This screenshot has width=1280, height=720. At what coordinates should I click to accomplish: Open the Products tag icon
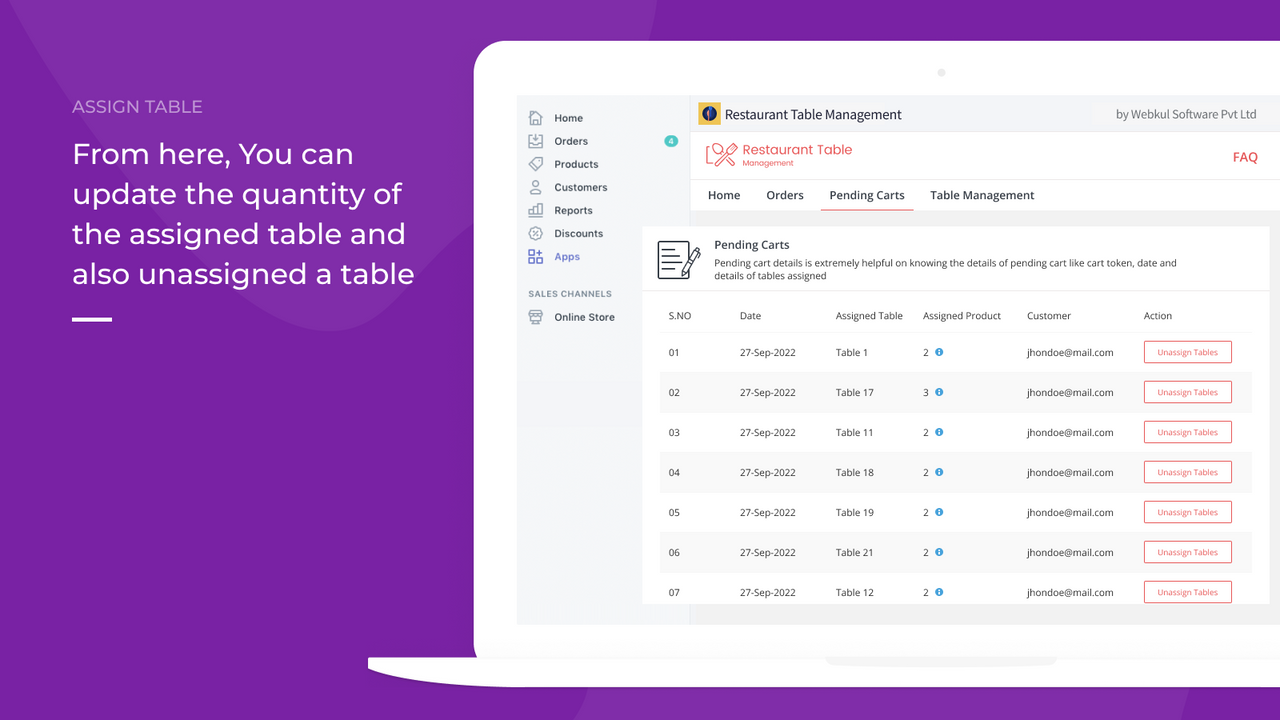click(x=535, y=164)
